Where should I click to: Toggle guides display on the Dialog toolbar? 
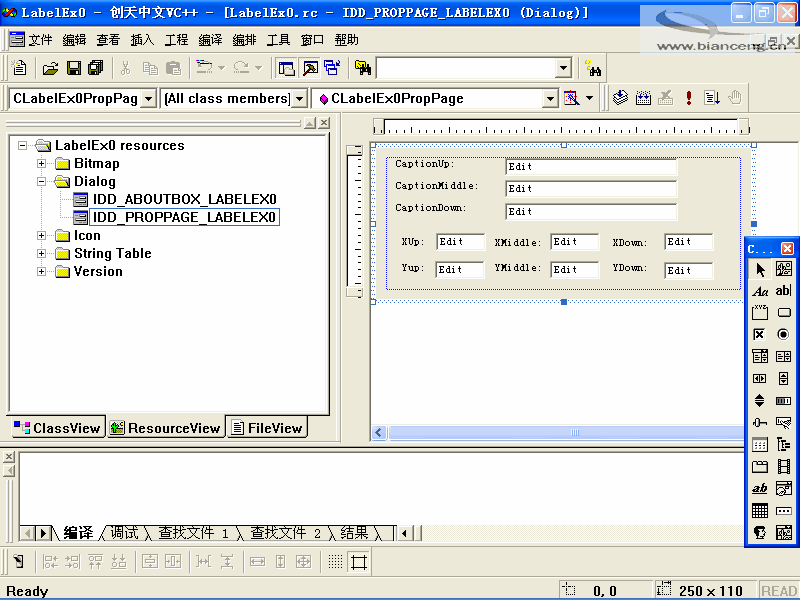tap(359, 562)
